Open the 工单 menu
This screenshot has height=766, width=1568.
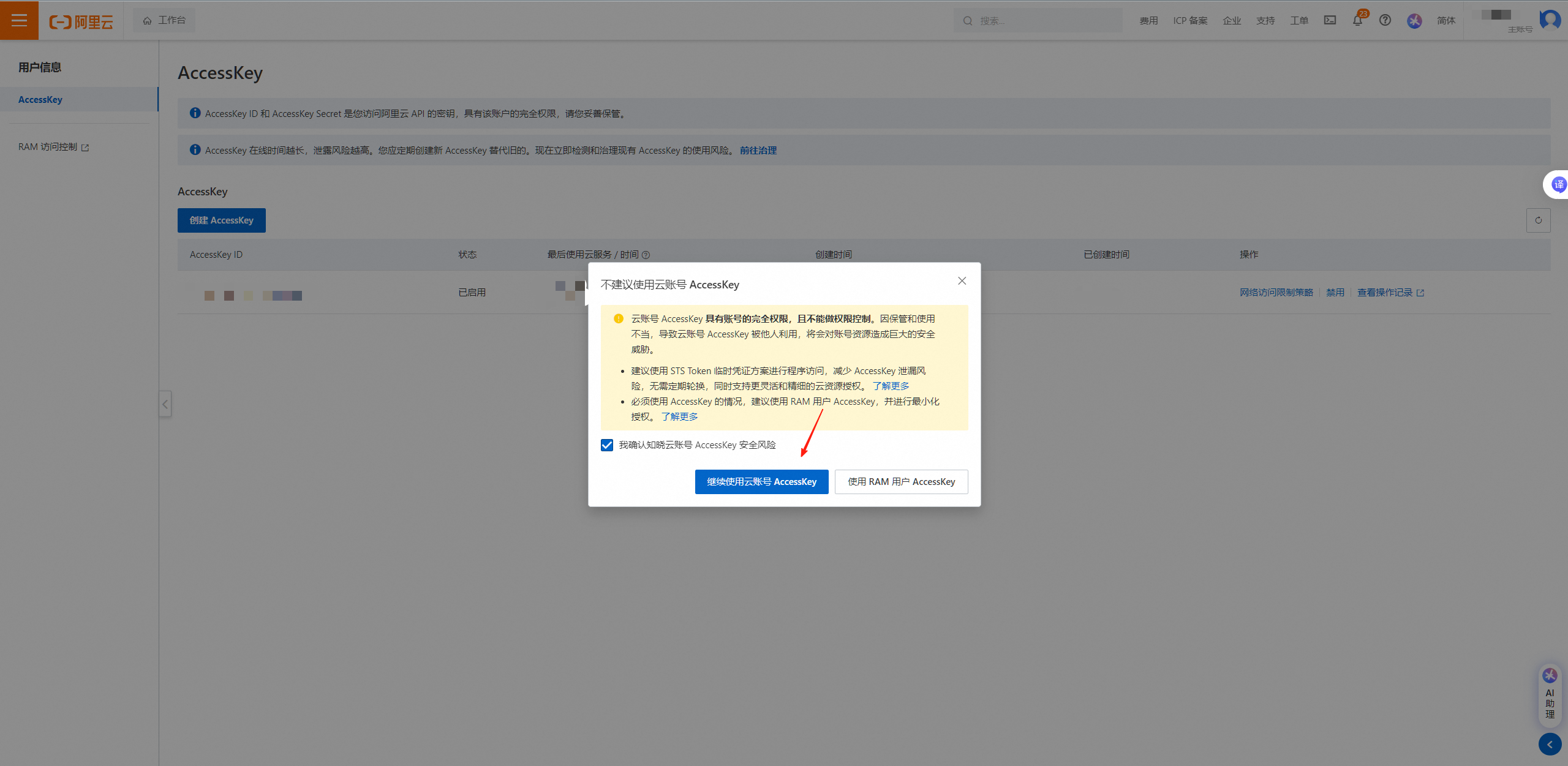(x=1299, y=21)
